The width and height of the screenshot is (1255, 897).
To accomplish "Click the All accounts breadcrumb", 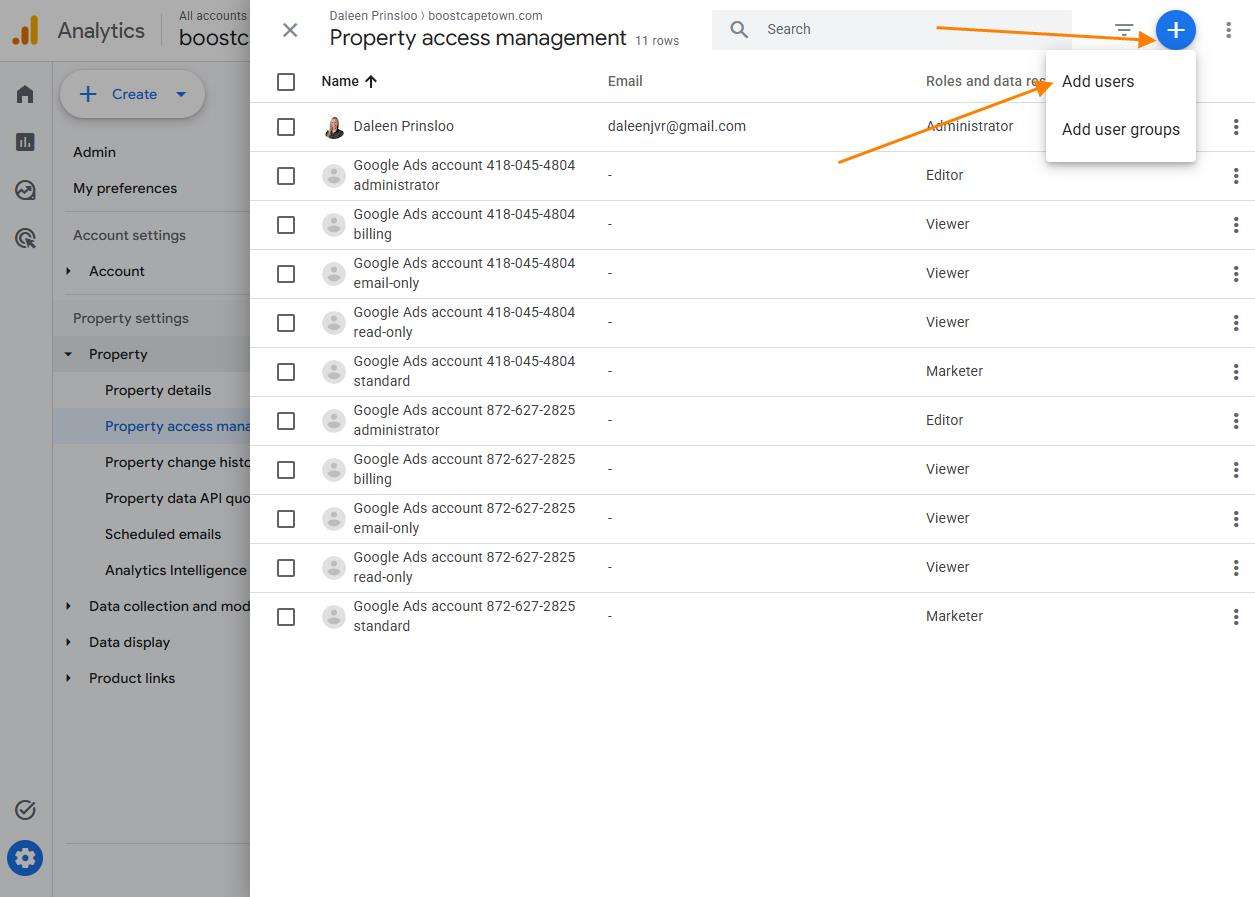I will click(x=212, y=16).
